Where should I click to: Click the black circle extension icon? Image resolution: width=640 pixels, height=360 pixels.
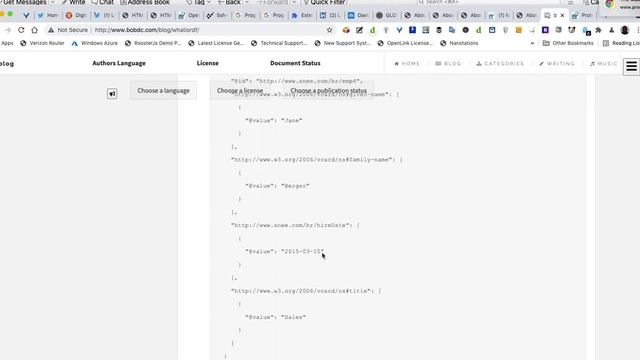pos(465,30)
